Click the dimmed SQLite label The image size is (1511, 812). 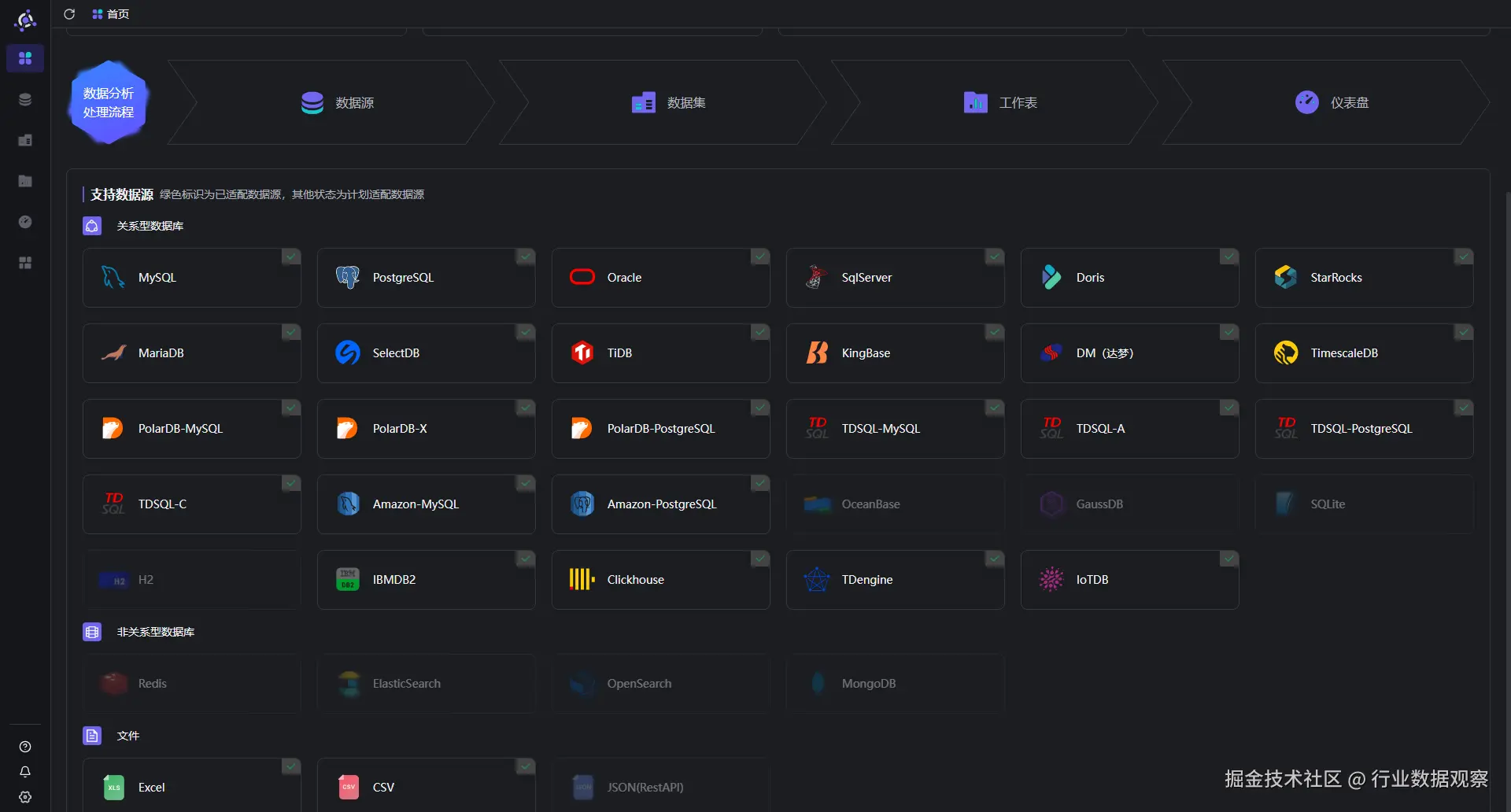click(1328, 504)
